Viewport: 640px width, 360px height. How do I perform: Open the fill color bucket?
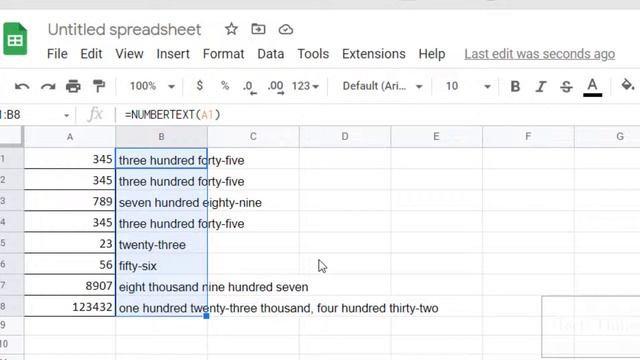(627, 86)
